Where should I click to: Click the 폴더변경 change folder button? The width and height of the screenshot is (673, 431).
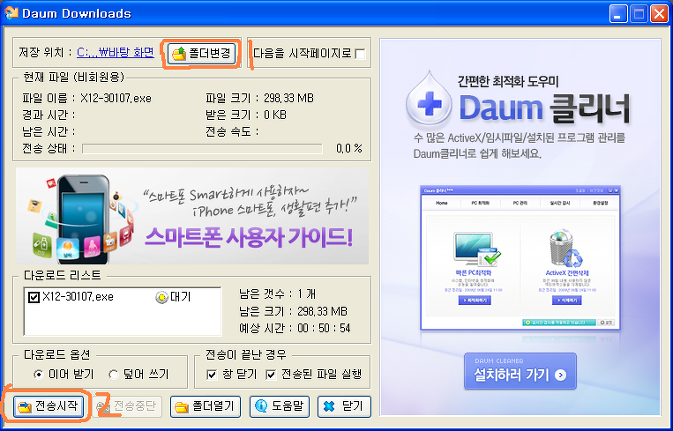(201, 53)
